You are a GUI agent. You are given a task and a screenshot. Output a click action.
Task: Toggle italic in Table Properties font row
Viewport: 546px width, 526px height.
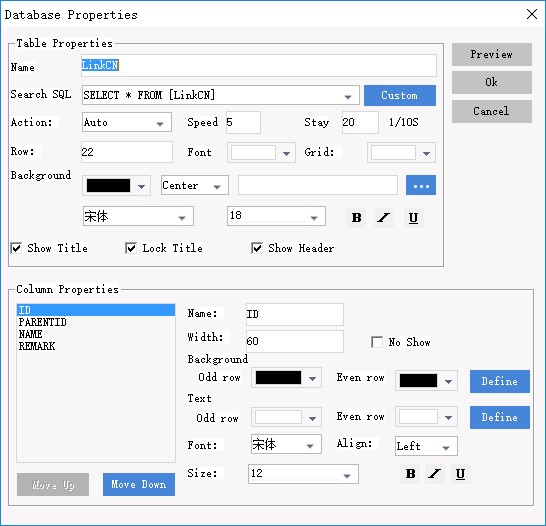coord(384,218)
